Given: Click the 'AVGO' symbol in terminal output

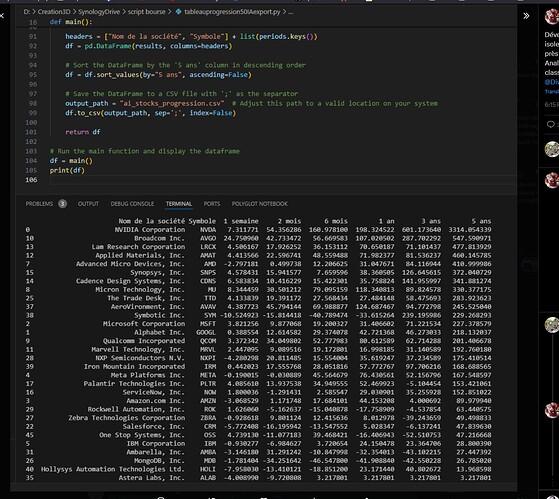Looking at the screenshot, I should point(208,238).
